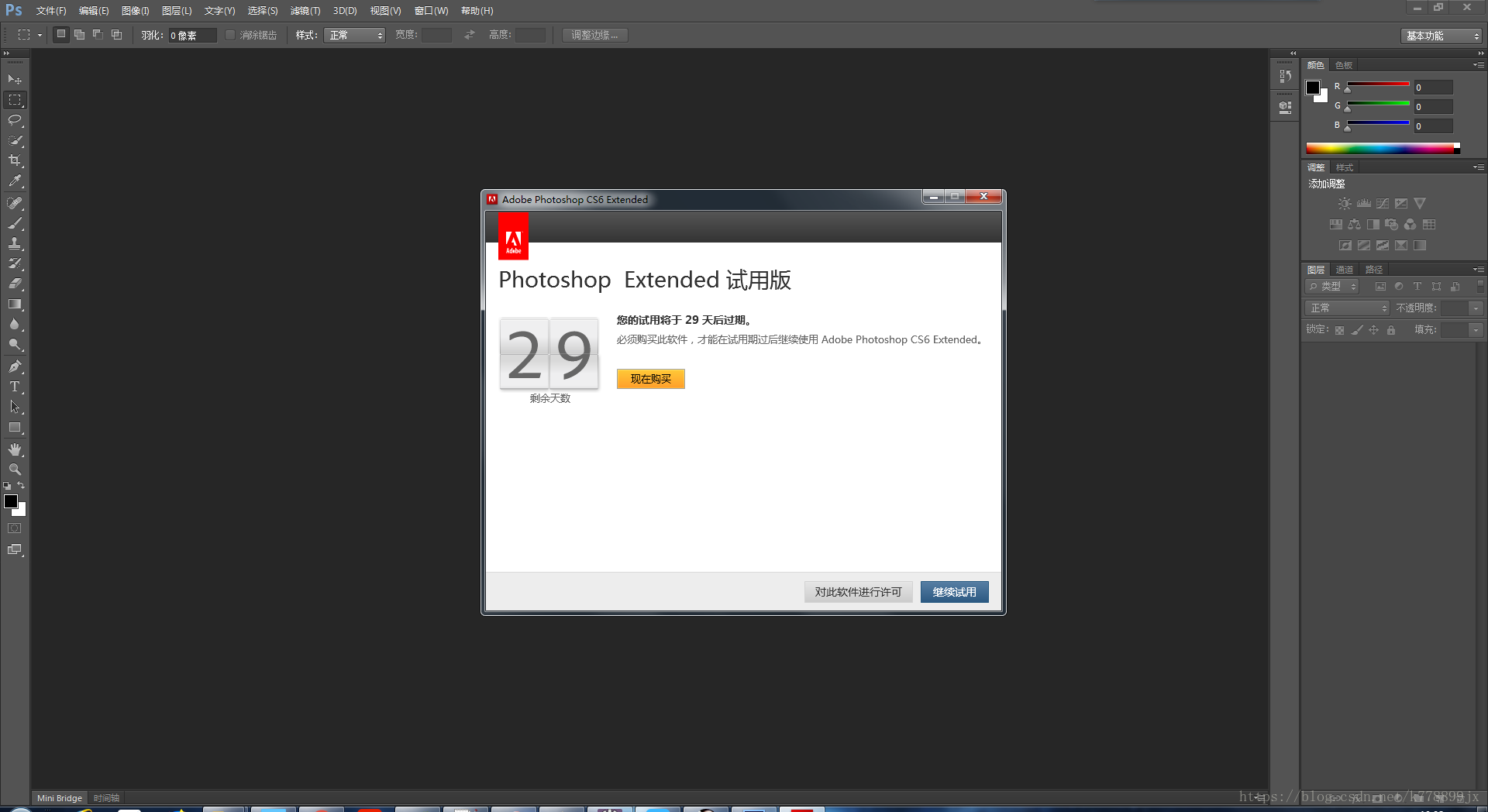
Task: Switch to the 色板 swatches tab
Action: click(1345, 65)
